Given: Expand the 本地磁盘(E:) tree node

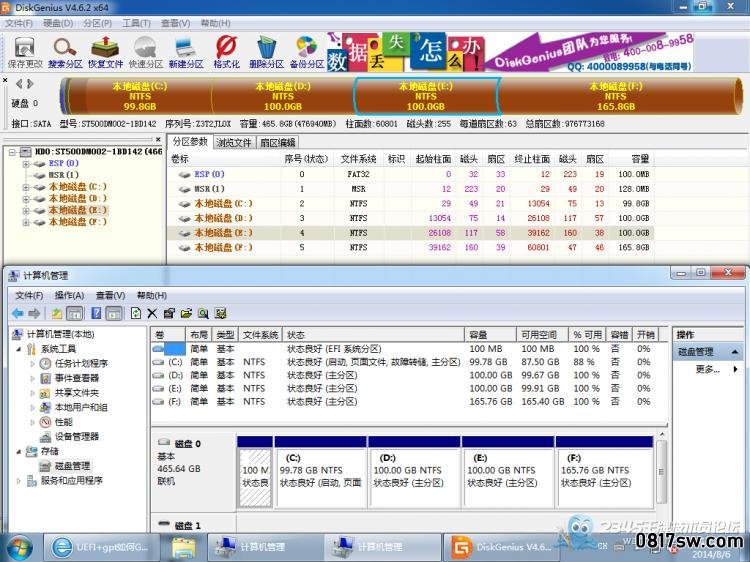Looking at the screenshot, I should point(26,210).
